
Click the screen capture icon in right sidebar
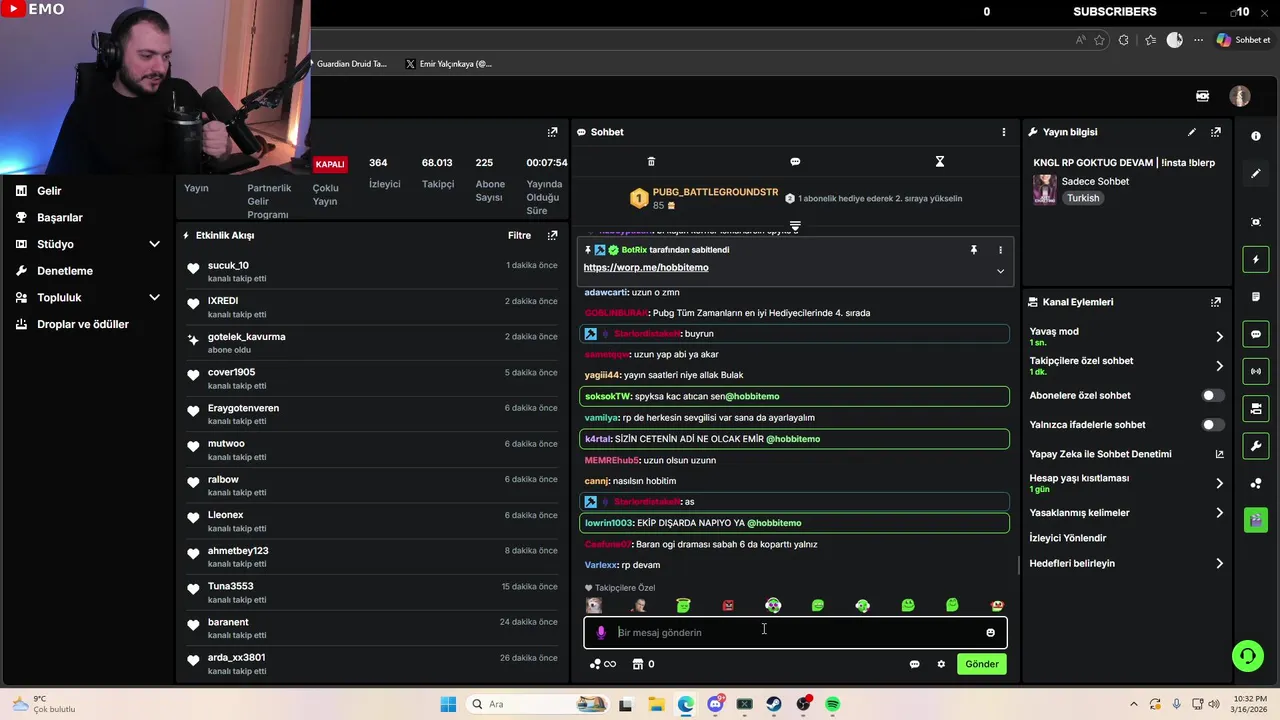[x=1256, y=222]
